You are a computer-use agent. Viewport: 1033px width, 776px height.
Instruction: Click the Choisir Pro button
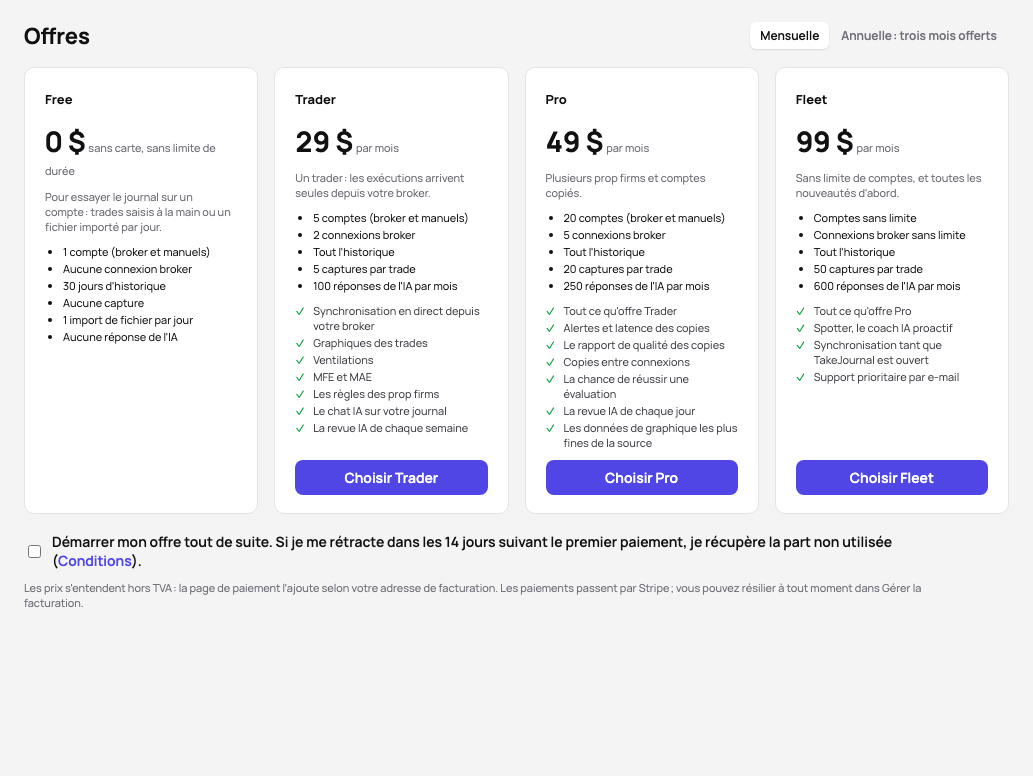click(x=642, y=478)
